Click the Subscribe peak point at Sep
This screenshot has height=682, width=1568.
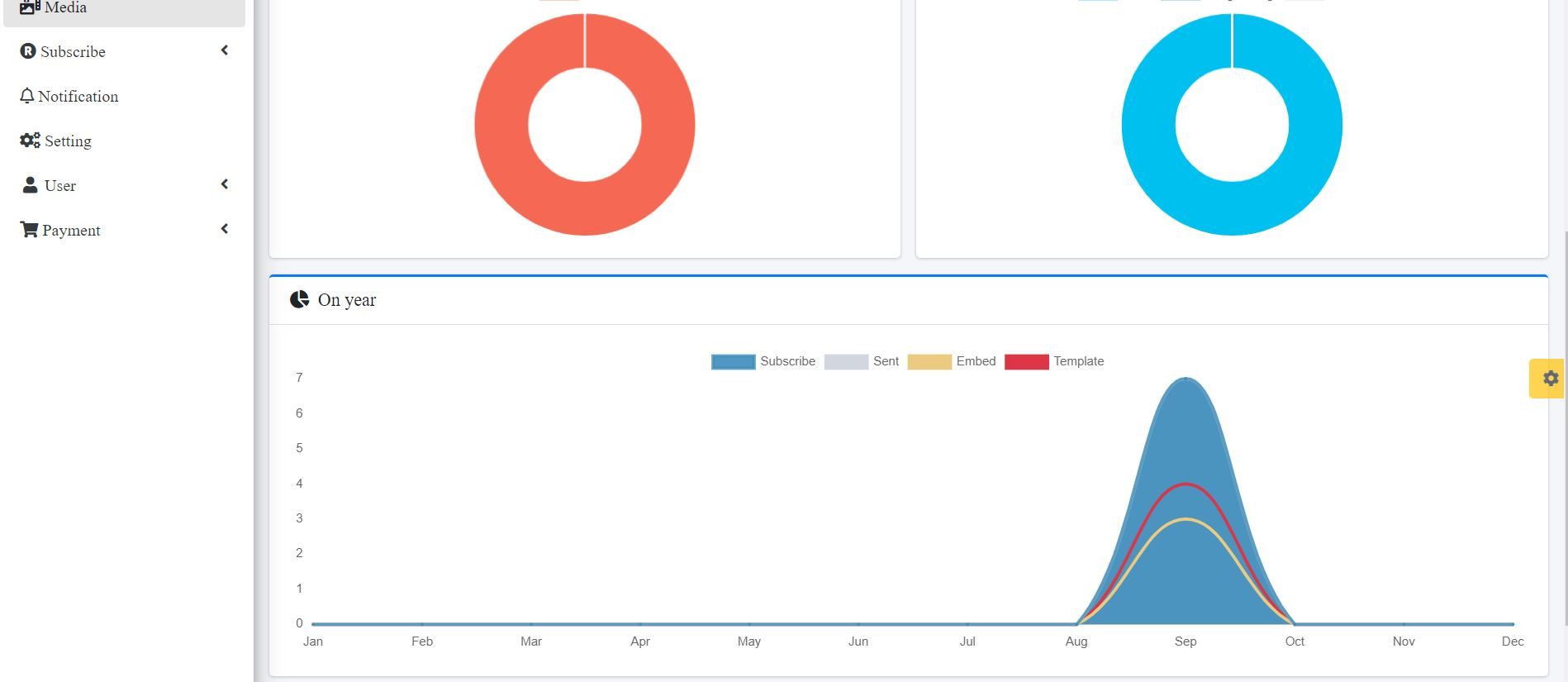(x=1186, y=379)
